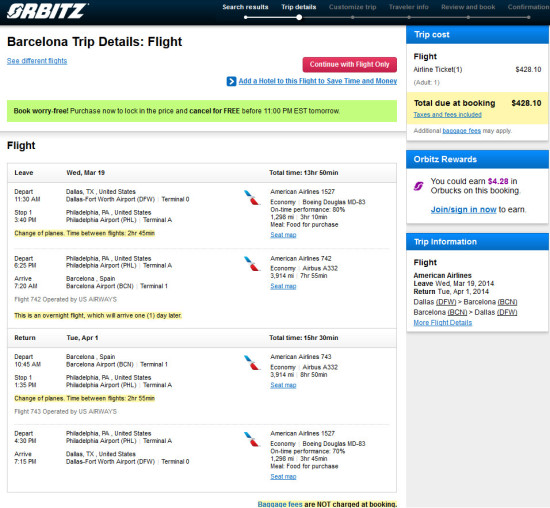This screenshot has height=508, width=550.
Task: Click the American Airlines logo for flight 743
Action: pos(252,362)
